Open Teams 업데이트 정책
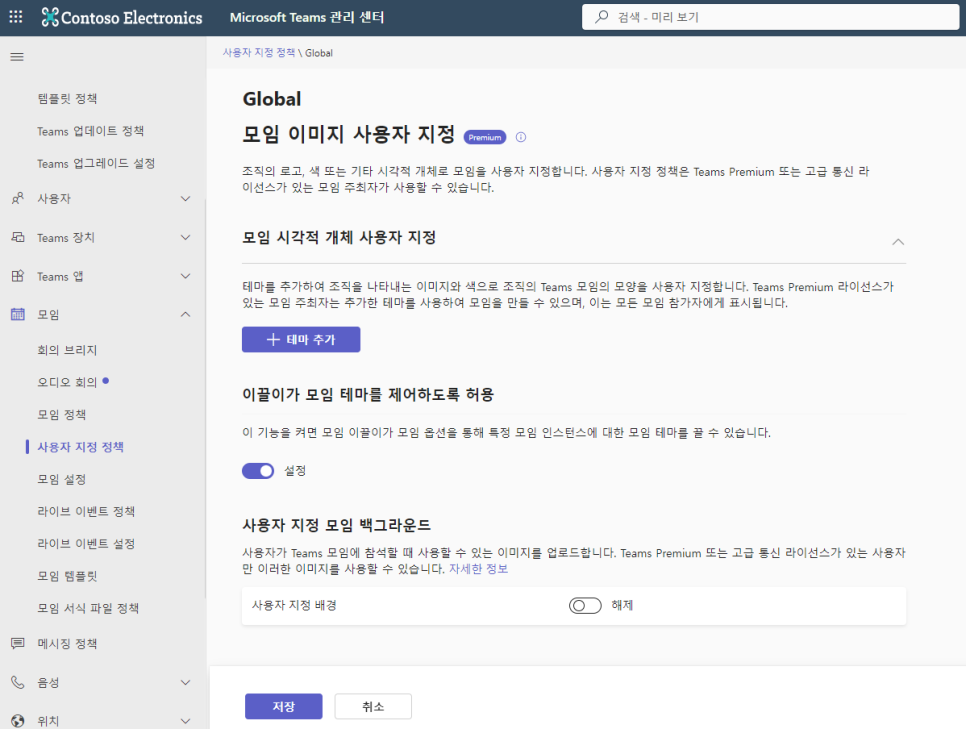Viewport: 966px width, 729px height. (91, 131)
